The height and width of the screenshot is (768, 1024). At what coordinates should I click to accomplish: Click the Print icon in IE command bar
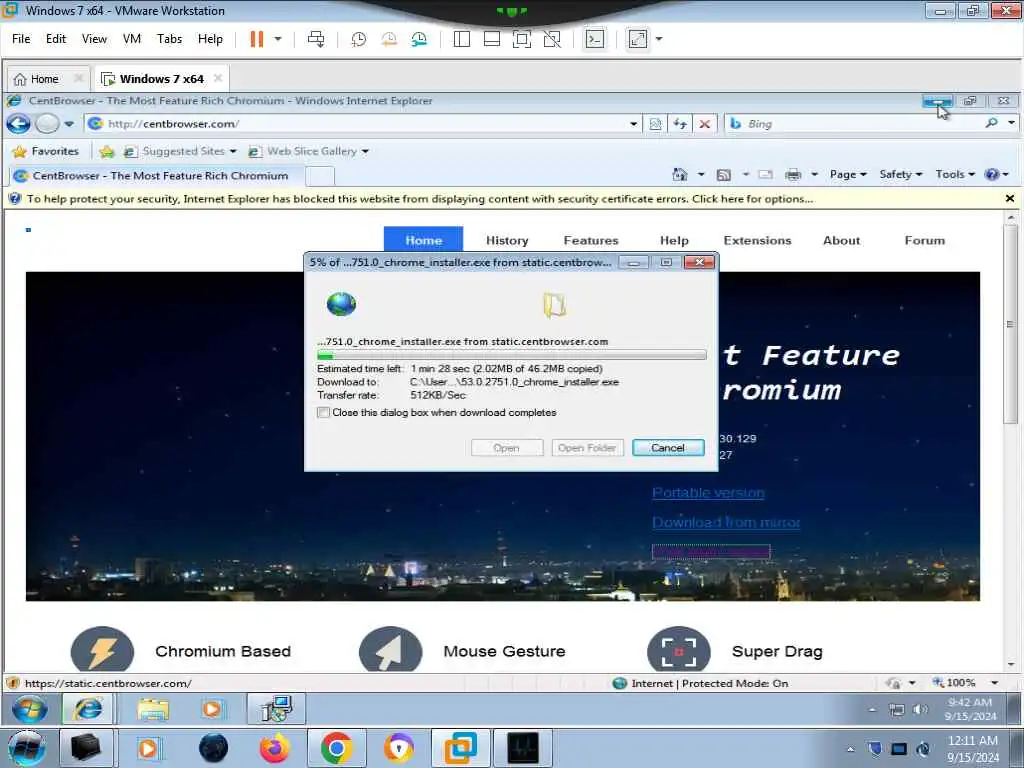click(793, 174)
